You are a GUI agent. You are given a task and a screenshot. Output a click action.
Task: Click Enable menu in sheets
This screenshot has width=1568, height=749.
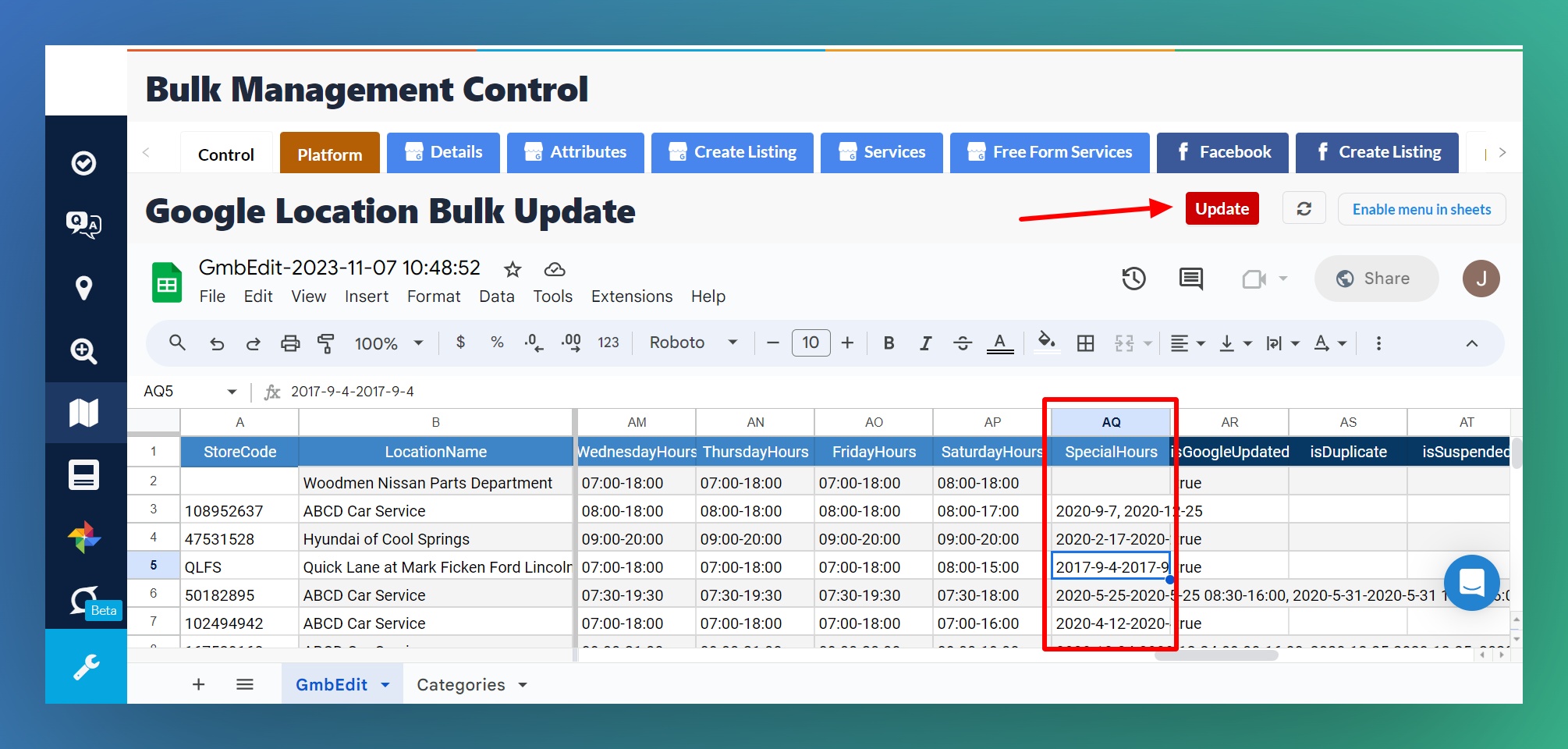(x=1421, y=209)
